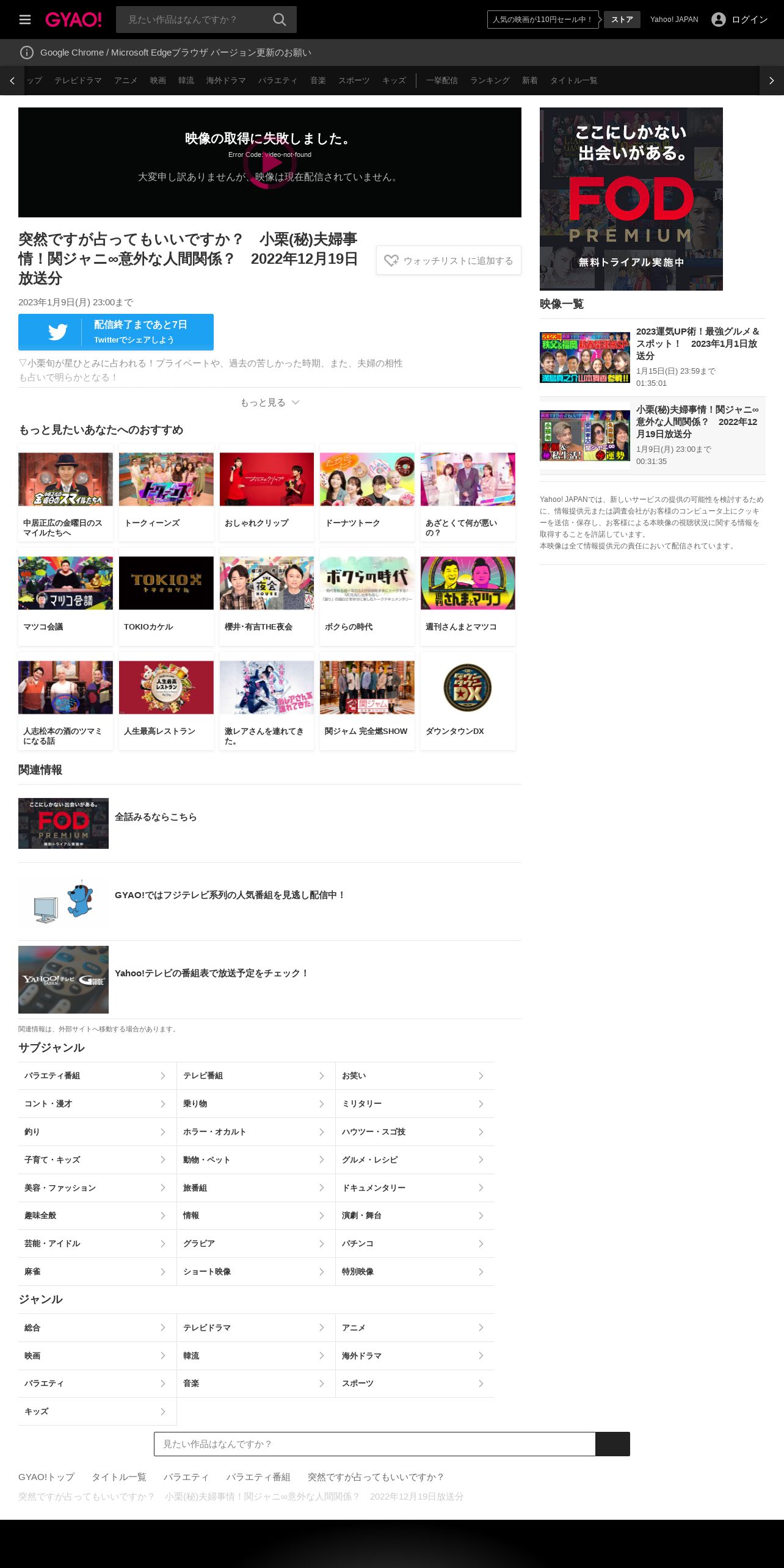Open 小栗(秘)夫婦事情 video list thumbnail

coord(585,436)
